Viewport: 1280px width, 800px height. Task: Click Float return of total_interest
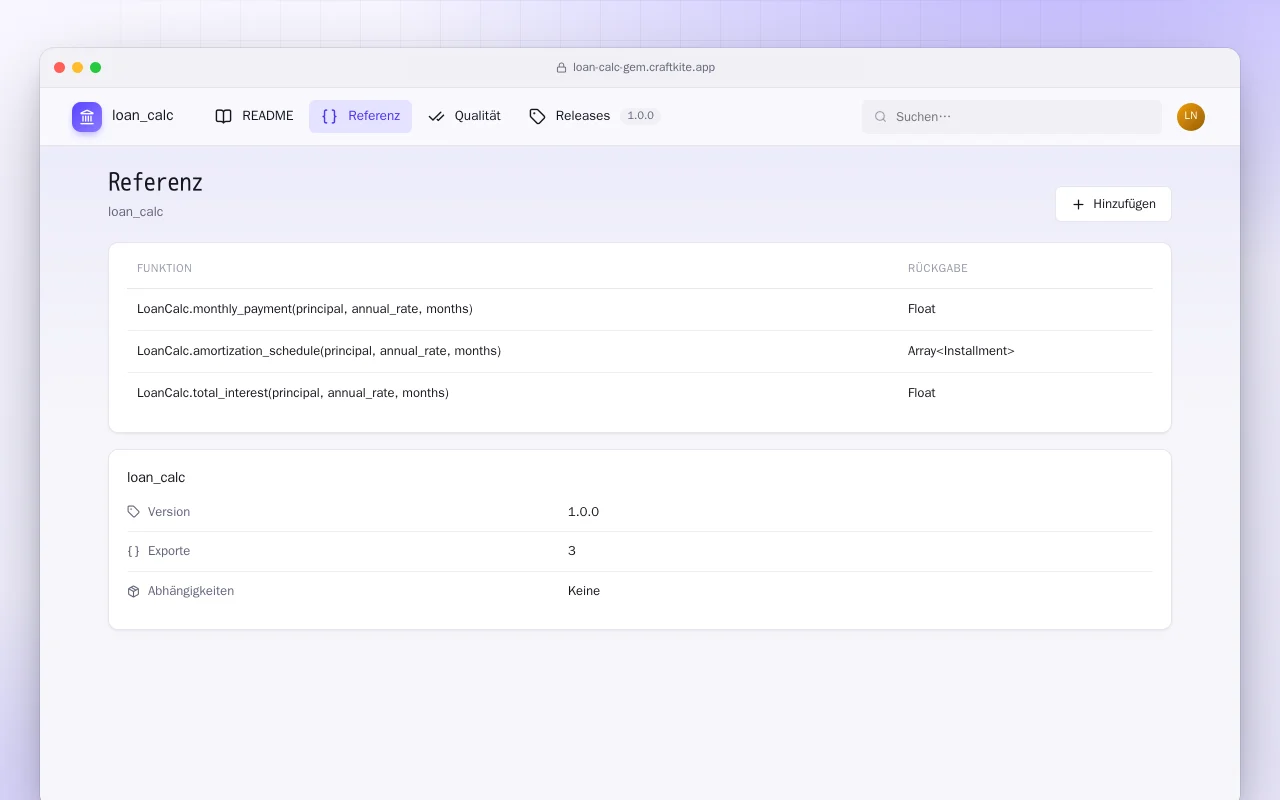pos(922,393)
